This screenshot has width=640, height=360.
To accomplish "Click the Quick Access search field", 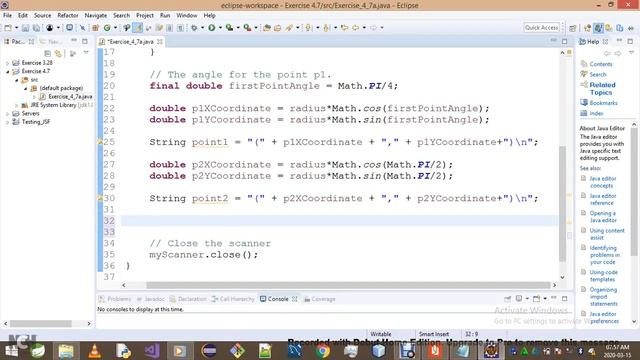I will 542,28.
